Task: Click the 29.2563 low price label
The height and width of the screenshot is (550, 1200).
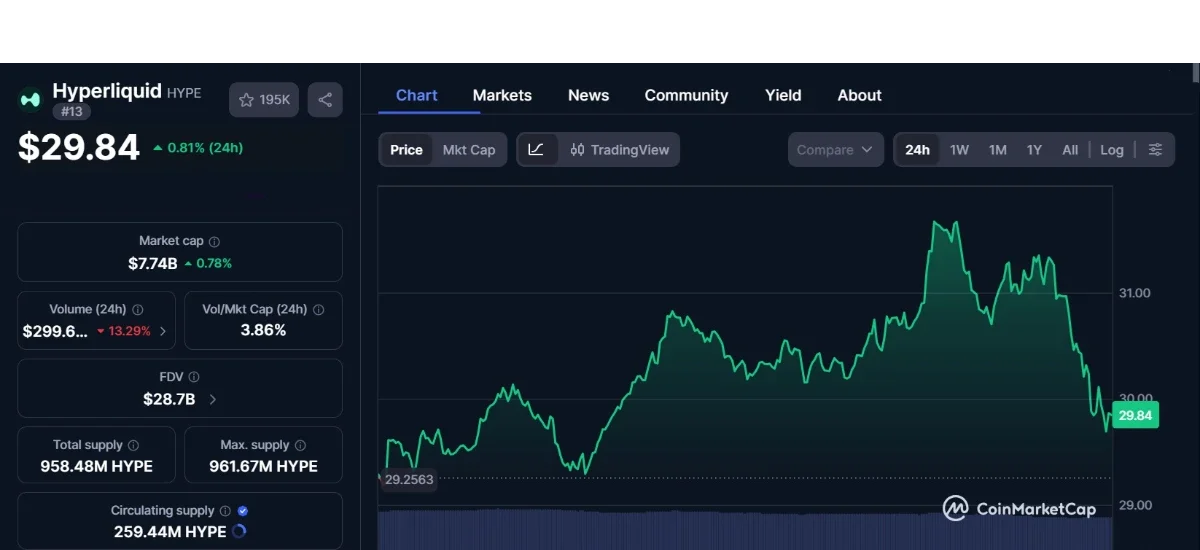Action: click(x=409, y=480)
